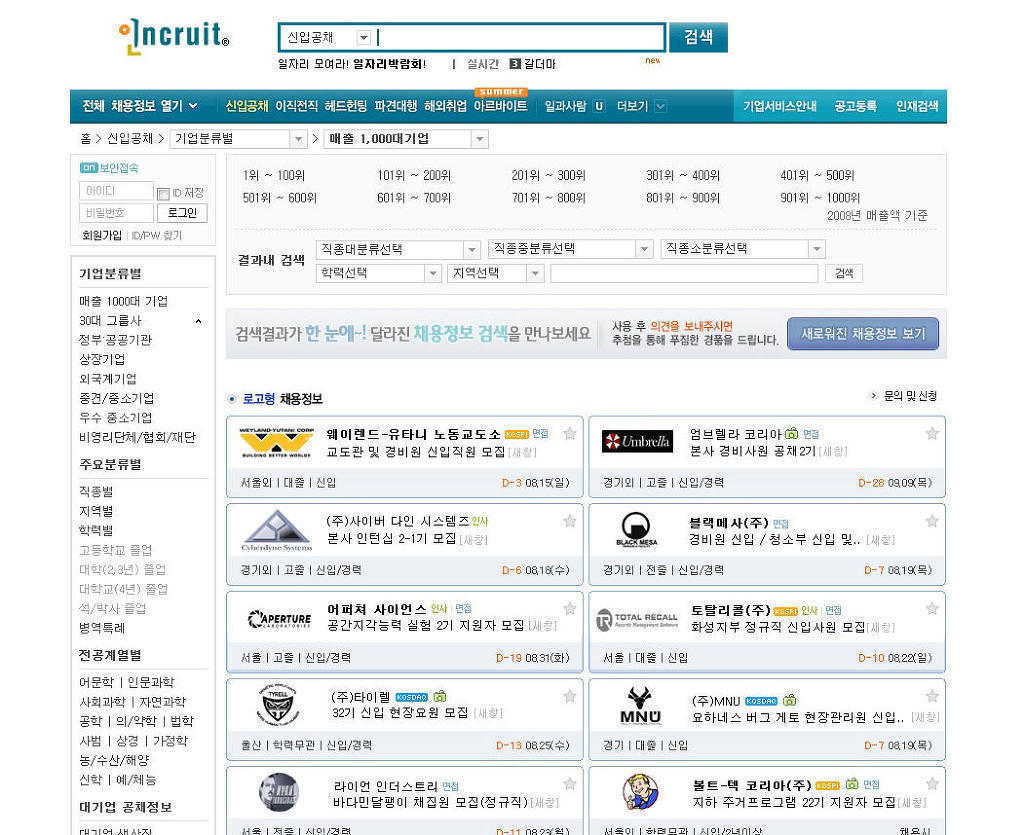1024x835 pixels.
Task: Select the 이직전직 navigation tab
Action: pyautogui.click(x=296, y=106)
